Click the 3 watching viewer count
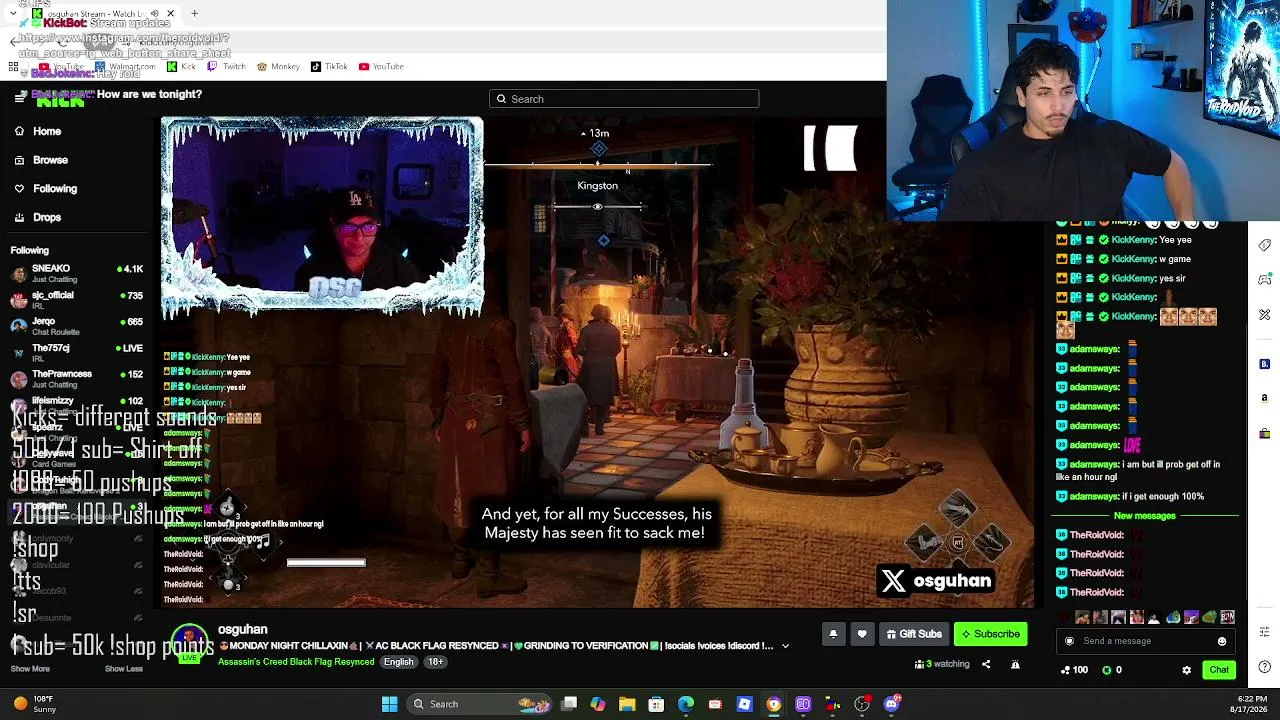Image resolution: width=1280 pixels, height=720 pixels. [942, 664]
